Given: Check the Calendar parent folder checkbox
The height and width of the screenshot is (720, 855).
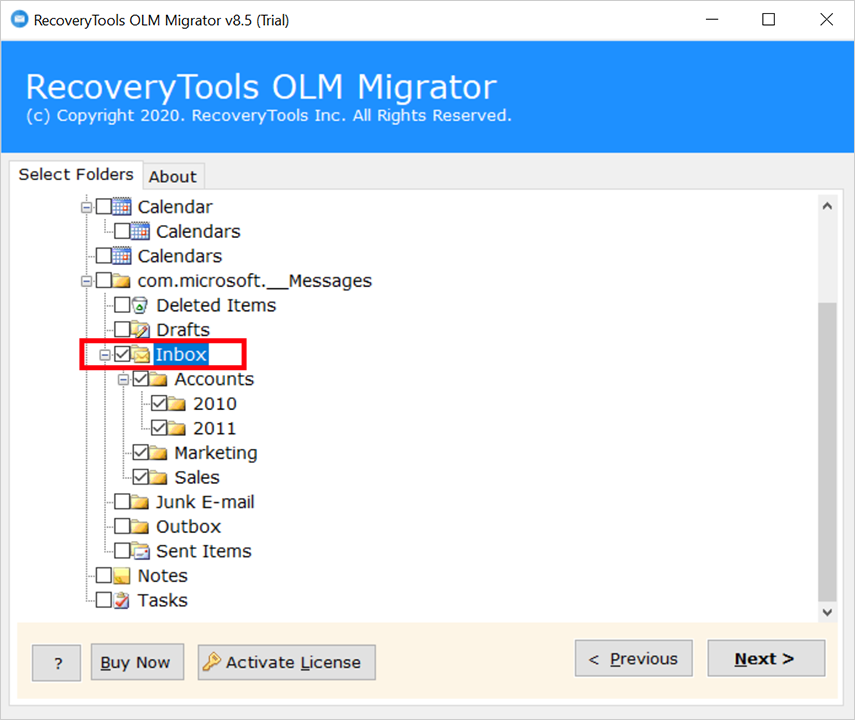Looking at the screenshot, I should point(104,207).
